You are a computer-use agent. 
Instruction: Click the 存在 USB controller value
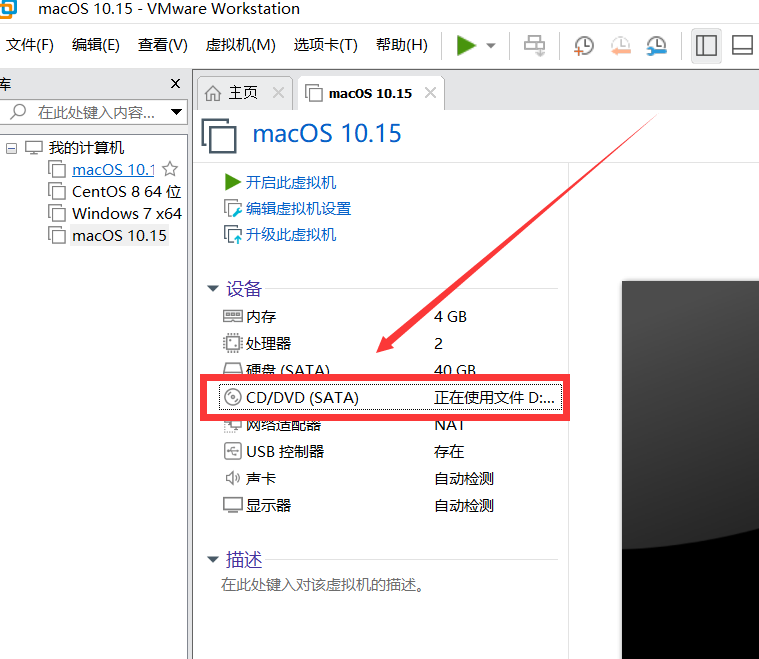click(x=449, y=452)
